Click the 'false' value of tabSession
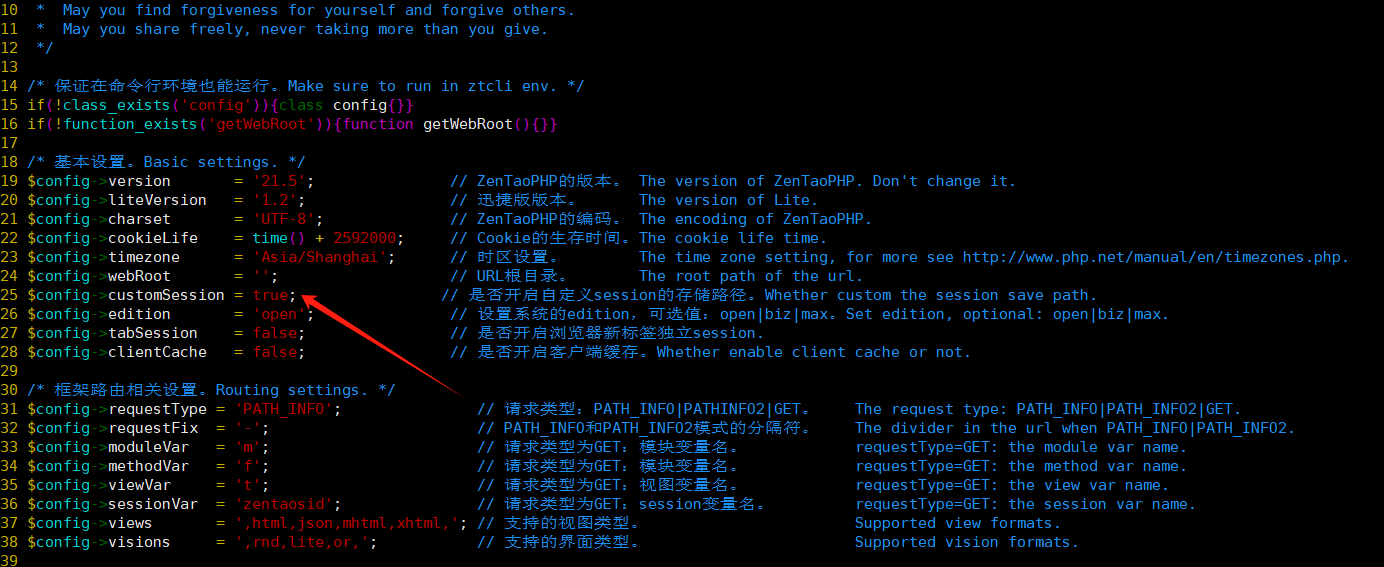The width and height of the screenshot is (1384, 567). 274,333
